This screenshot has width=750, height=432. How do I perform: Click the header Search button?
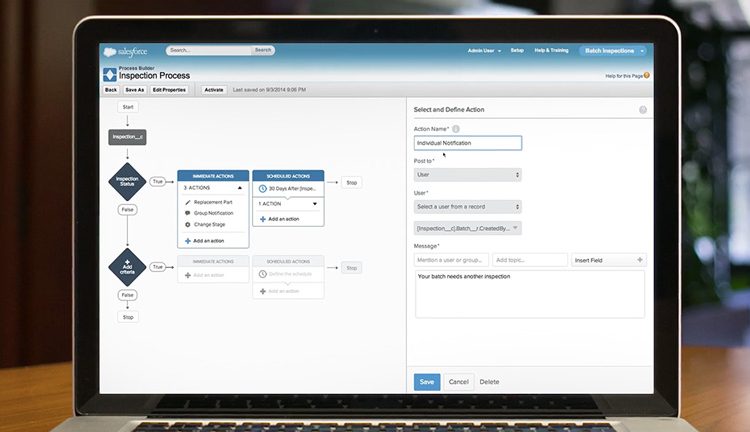pos(263,50)
